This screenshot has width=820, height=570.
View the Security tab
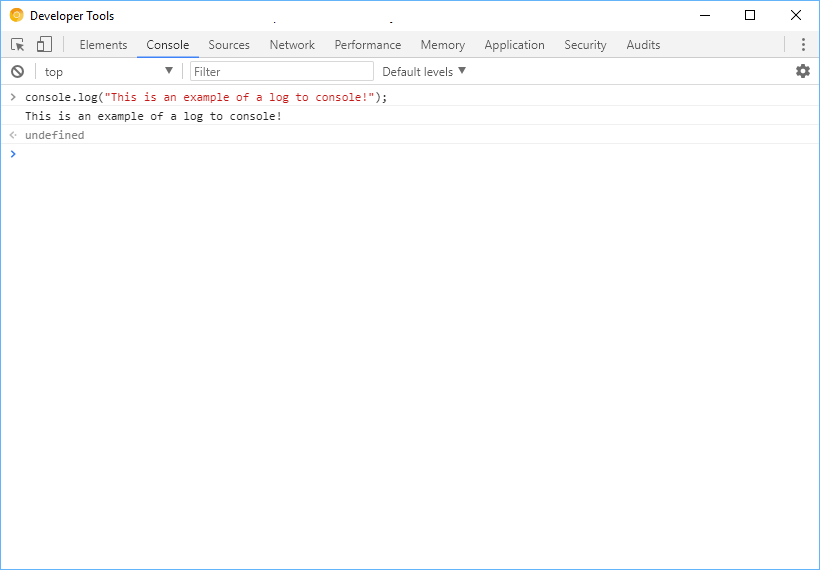pyautogui.click(x=585, y=45)
